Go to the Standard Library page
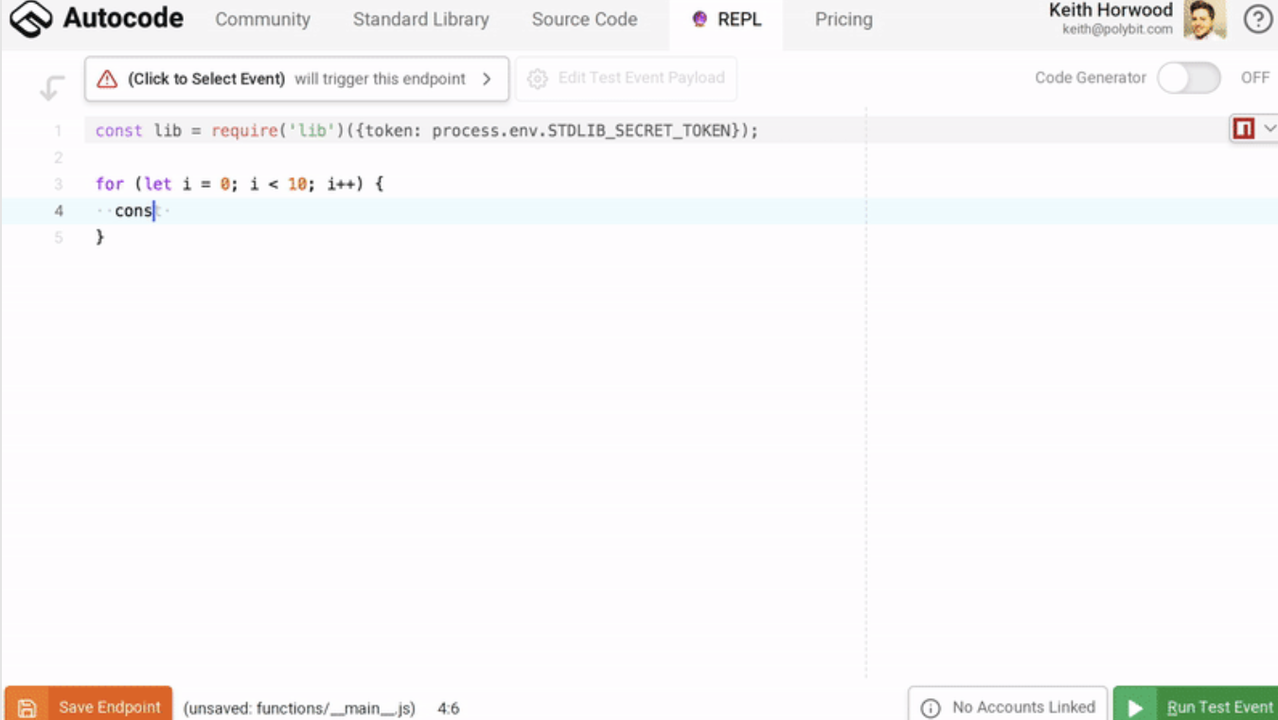 coord(421,20)
